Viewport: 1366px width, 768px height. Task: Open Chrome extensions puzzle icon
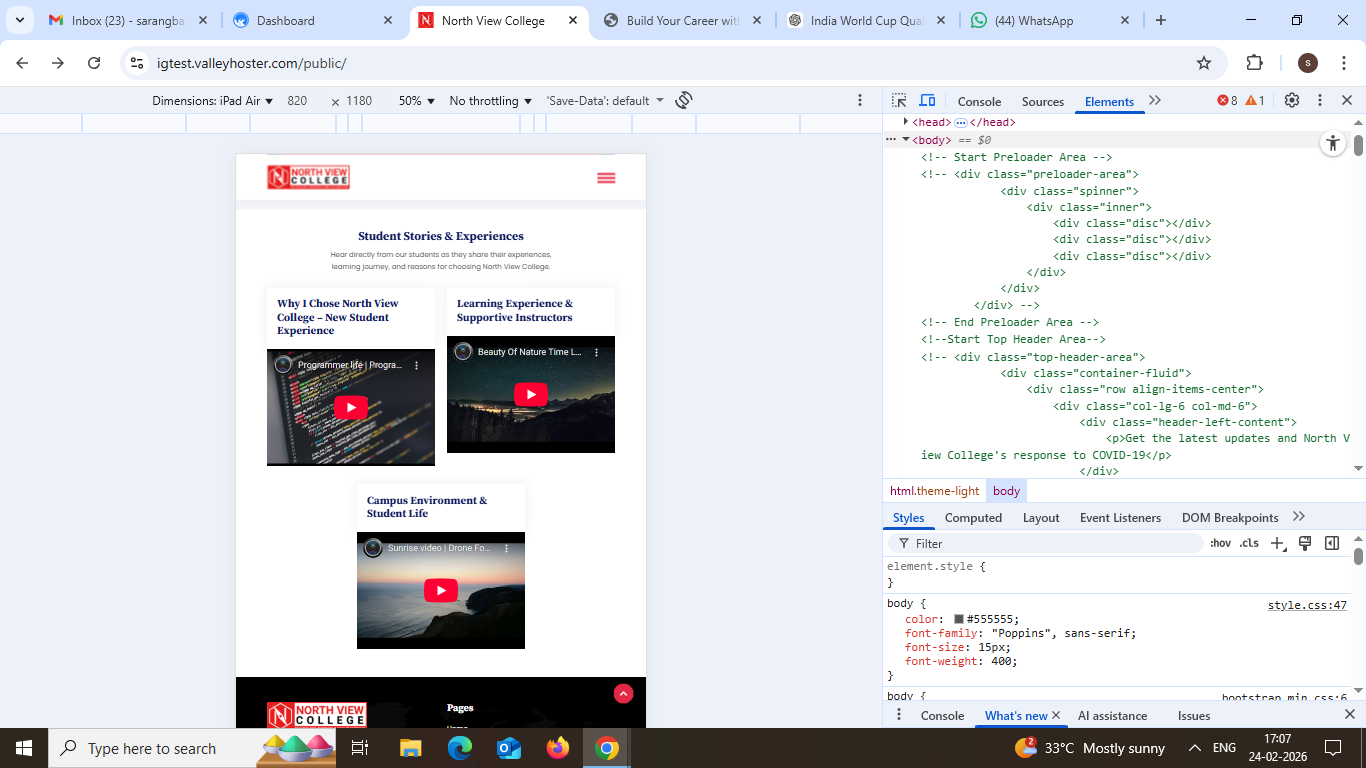pyautogui.click(x=1254, y=63)
